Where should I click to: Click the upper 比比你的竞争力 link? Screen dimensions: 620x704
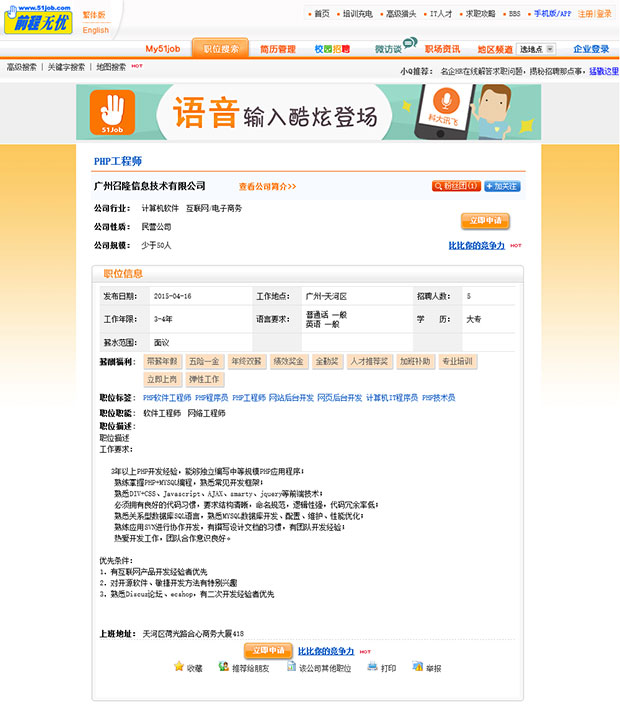tap(476, 246)
